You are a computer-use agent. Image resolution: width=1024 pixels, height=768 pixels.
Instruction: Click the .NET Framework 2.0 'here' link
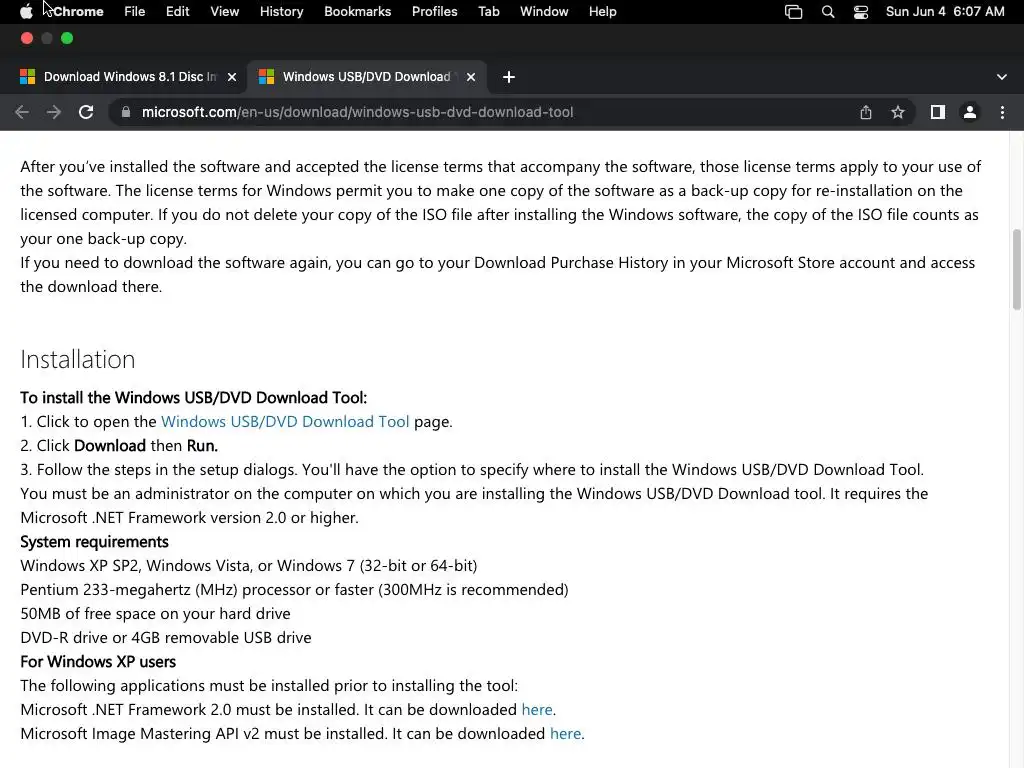tap(537, 709)
